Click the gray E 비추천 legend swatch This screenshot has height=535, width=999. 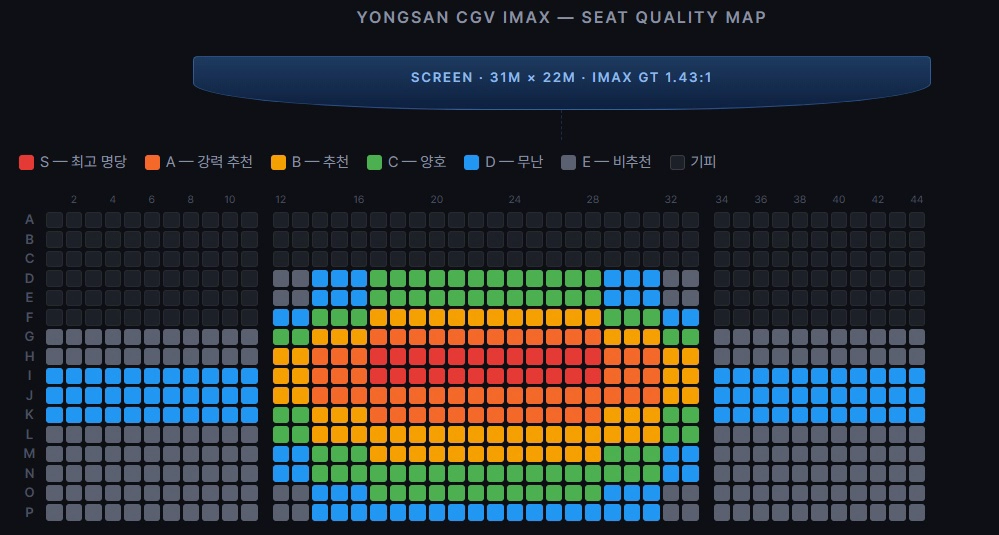point(568,162)
